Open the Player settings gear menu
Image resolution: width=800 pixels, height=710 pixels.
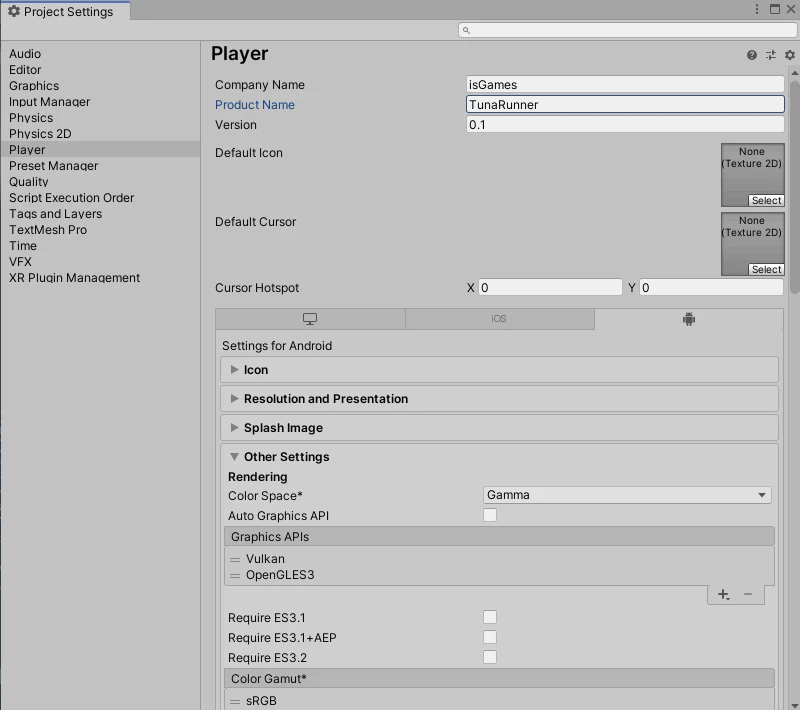[x=789, y=55]
